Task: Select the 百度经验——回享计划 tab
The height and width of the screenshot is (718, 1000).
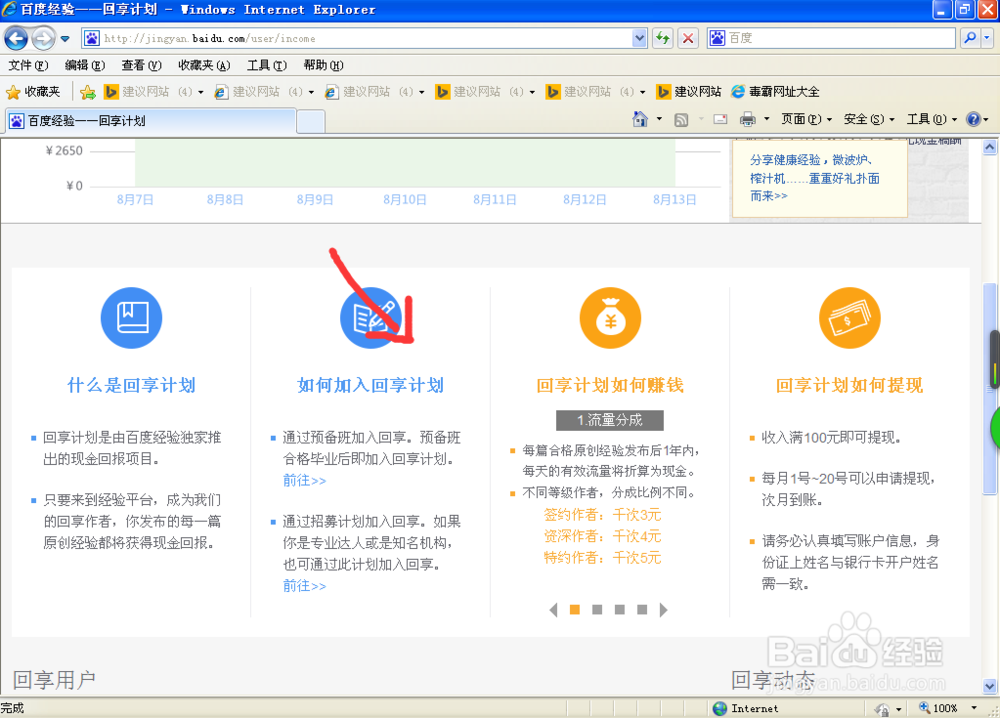Action: [151, 121]
